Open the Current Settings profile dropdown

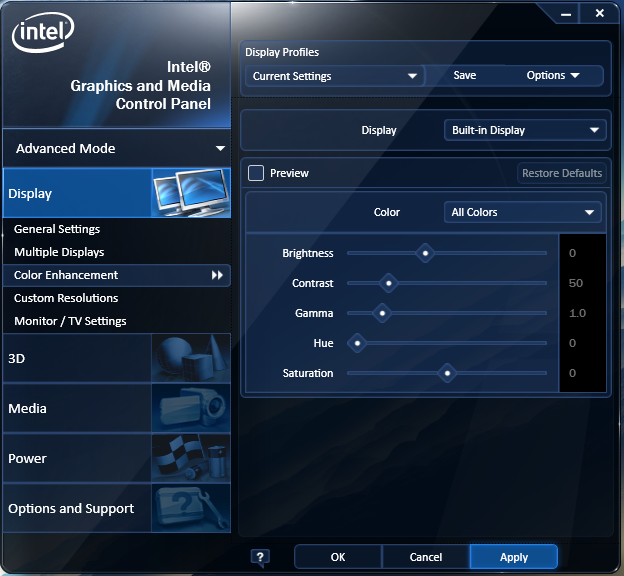tap(333, 76)
